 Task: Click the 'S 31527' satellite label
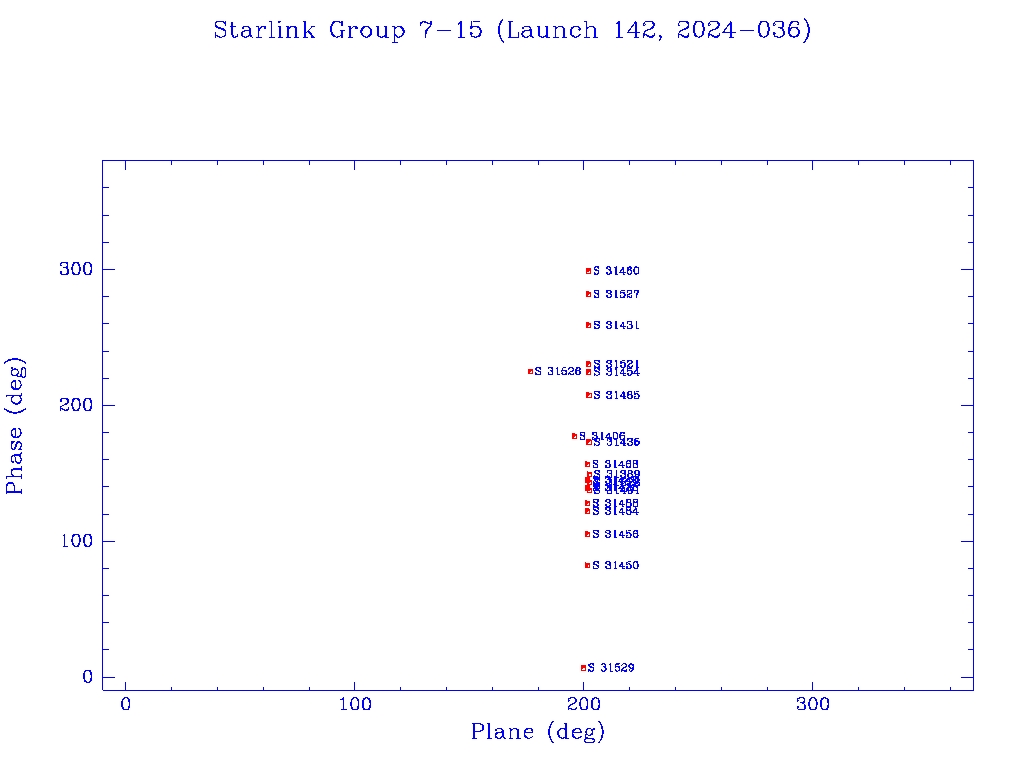pyautogui.click(x=616, y=295)
